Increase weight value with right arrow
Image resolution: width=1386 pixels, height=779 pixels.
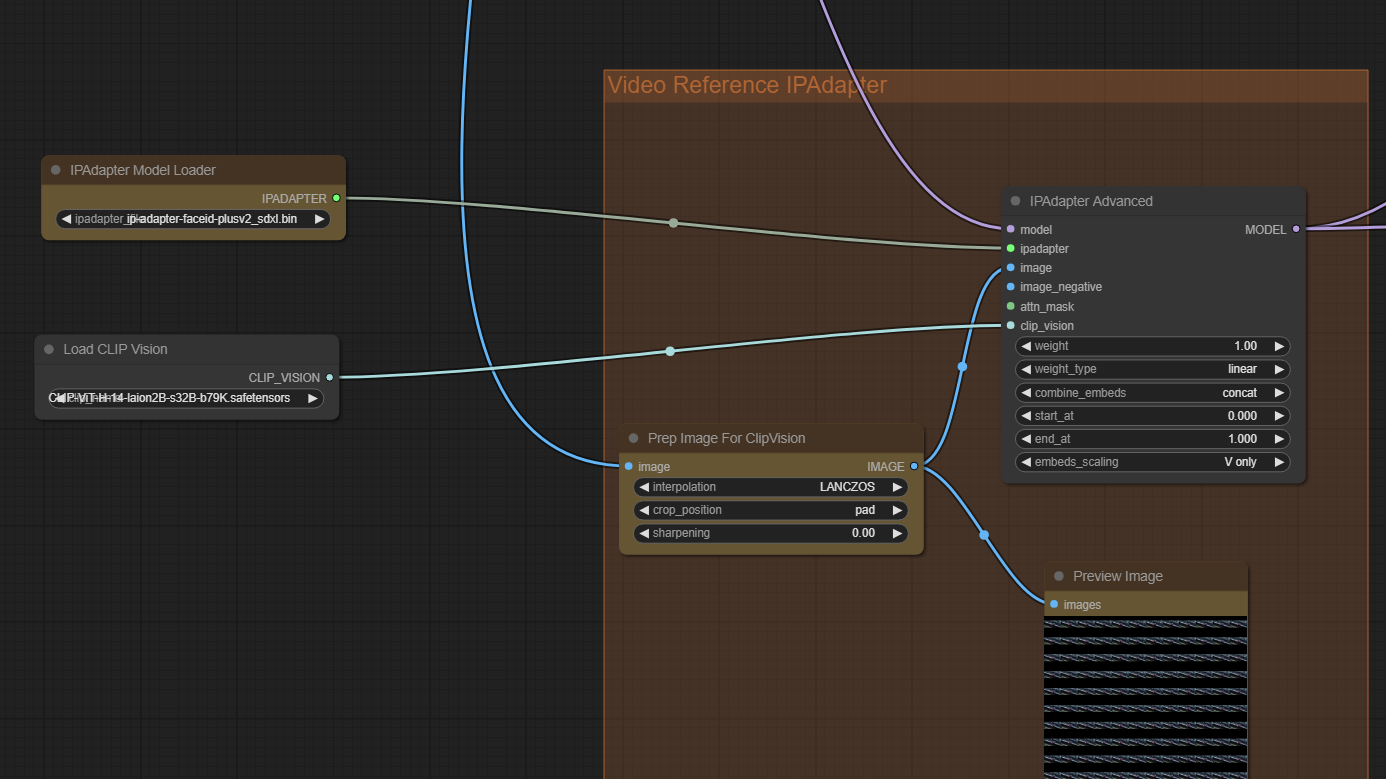pos(1278,346)
